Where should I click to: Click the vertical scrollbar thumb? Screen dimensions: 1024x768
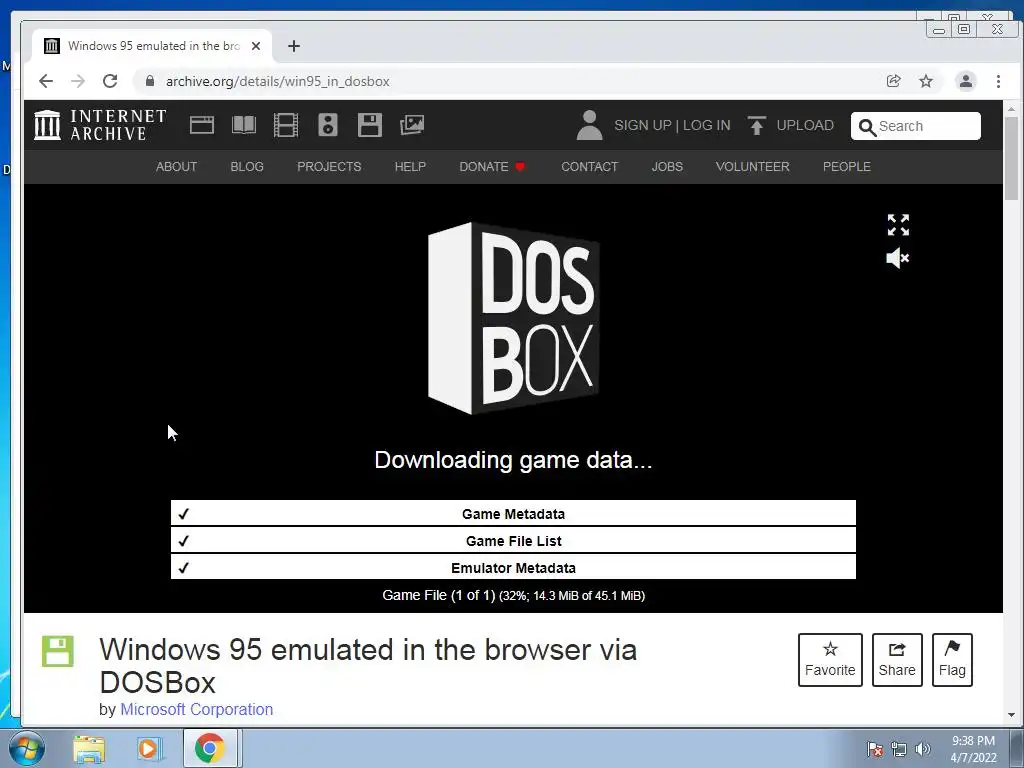point(1011,159)
